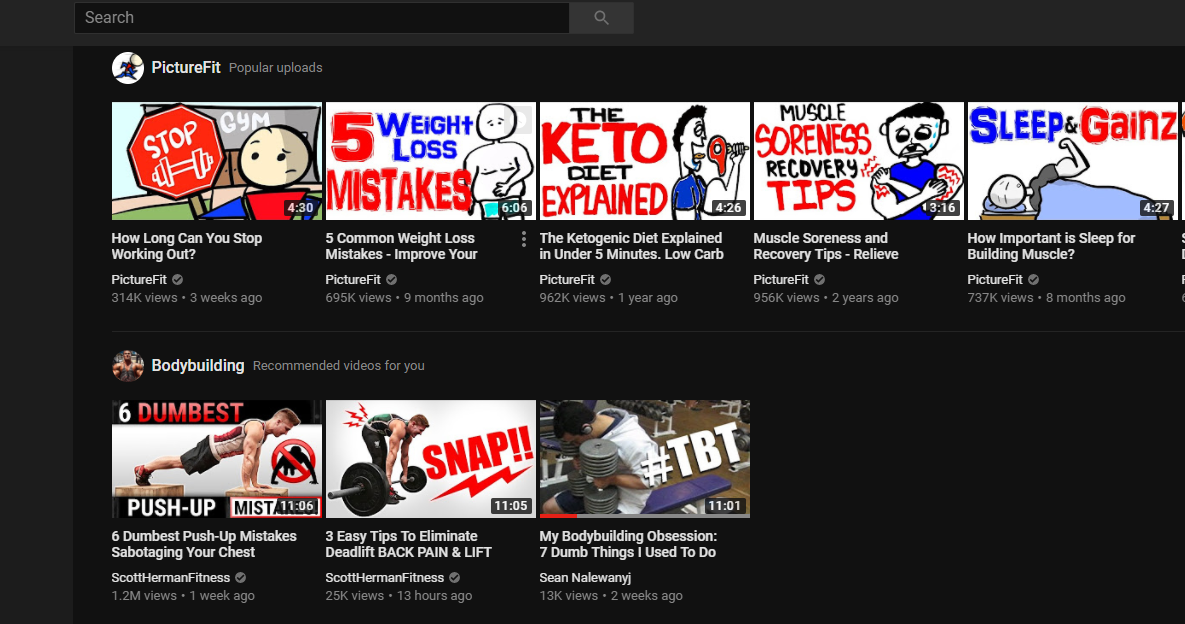Open title Muscle Soreness and Recovery Tips
The height and width of the screenshot is (624, 1185).
point(826,246)
